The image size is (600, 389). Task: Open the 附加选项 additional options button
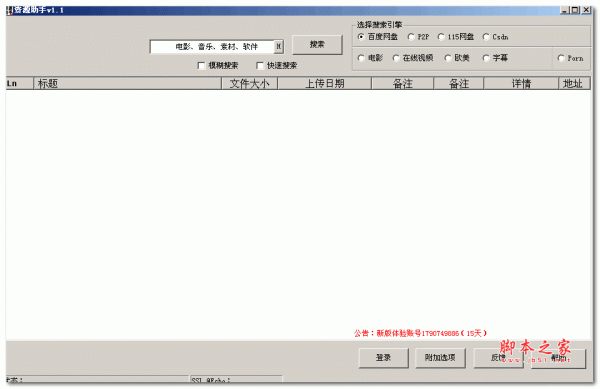440,358
